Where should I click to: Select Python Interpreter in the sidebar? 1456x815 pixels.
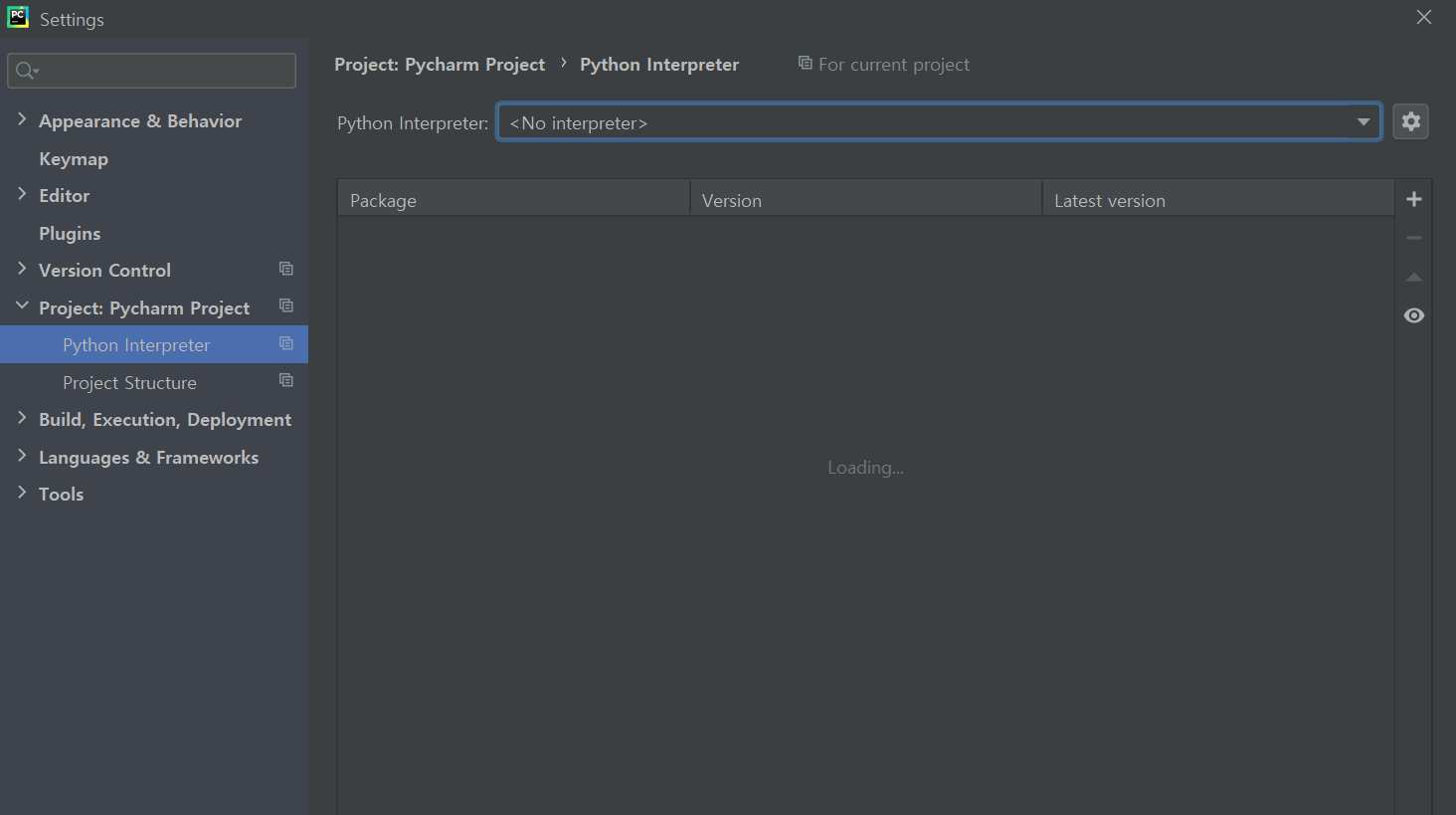click(136, 345)
